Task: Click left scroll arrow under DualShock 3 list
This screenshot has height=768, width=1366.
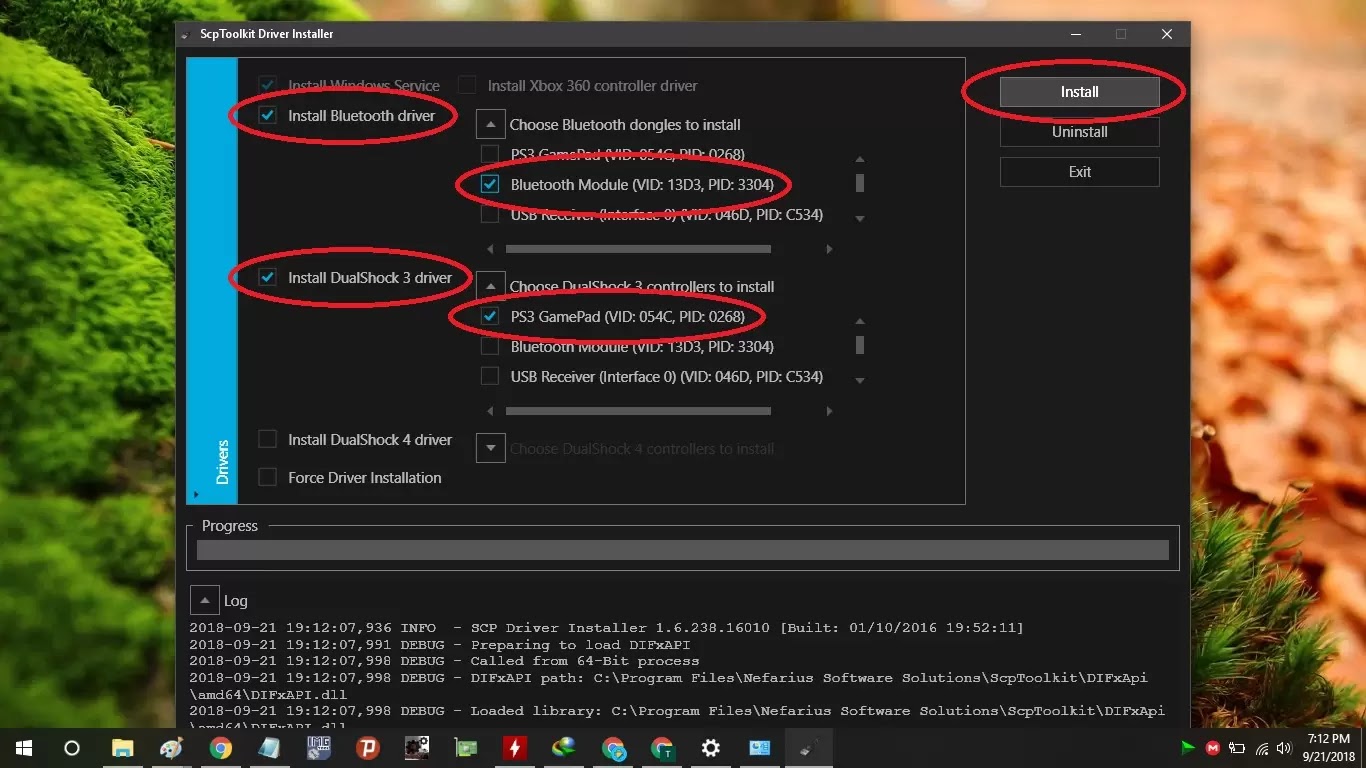Action: pyautogui.click(x=490, y=410)
